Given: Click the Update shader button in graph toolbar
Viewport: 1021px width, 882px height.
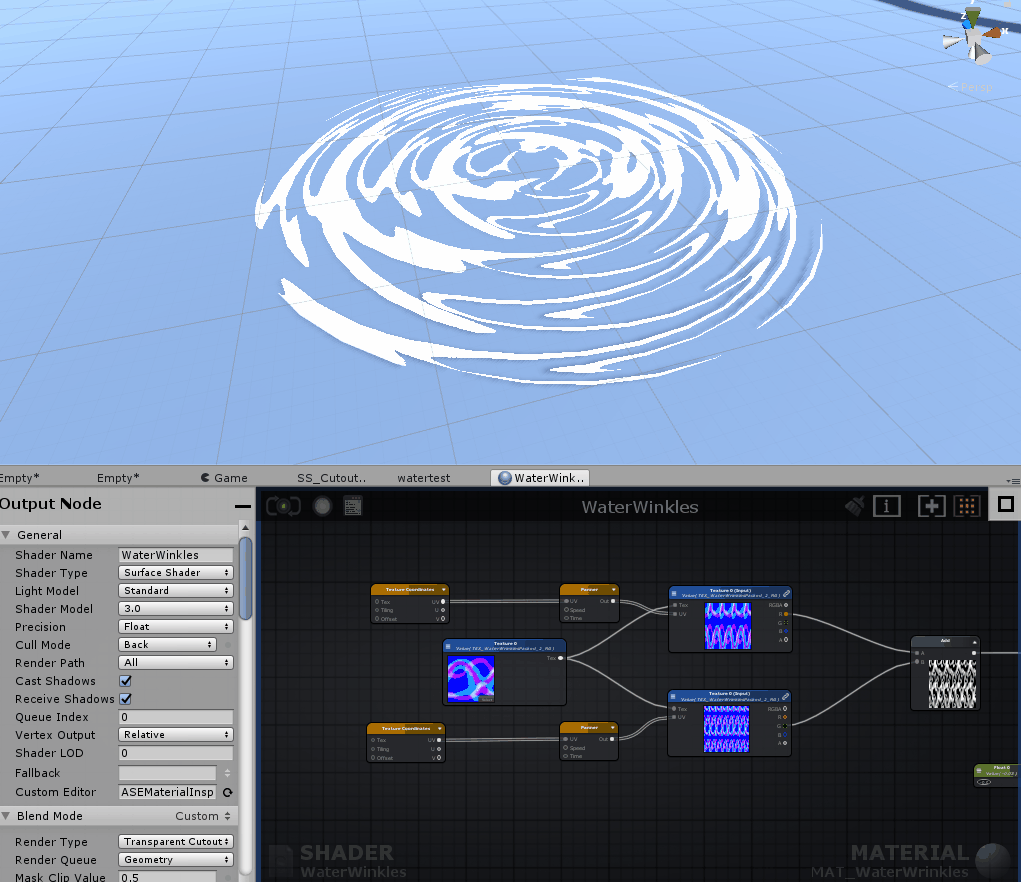Looking at the screenshot, I should (x=283, y=506).
